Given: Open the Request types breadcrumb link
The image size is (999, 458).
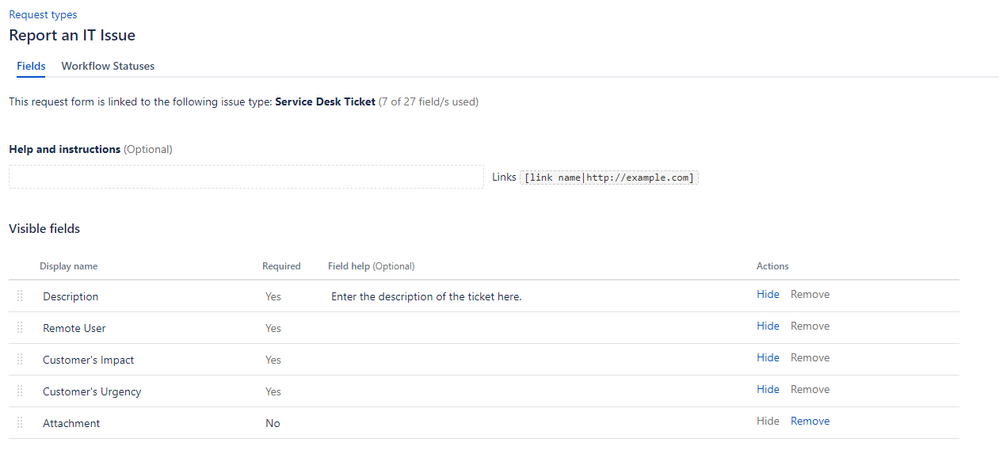Looking at the screenshot, I should (x=43, y=14).
